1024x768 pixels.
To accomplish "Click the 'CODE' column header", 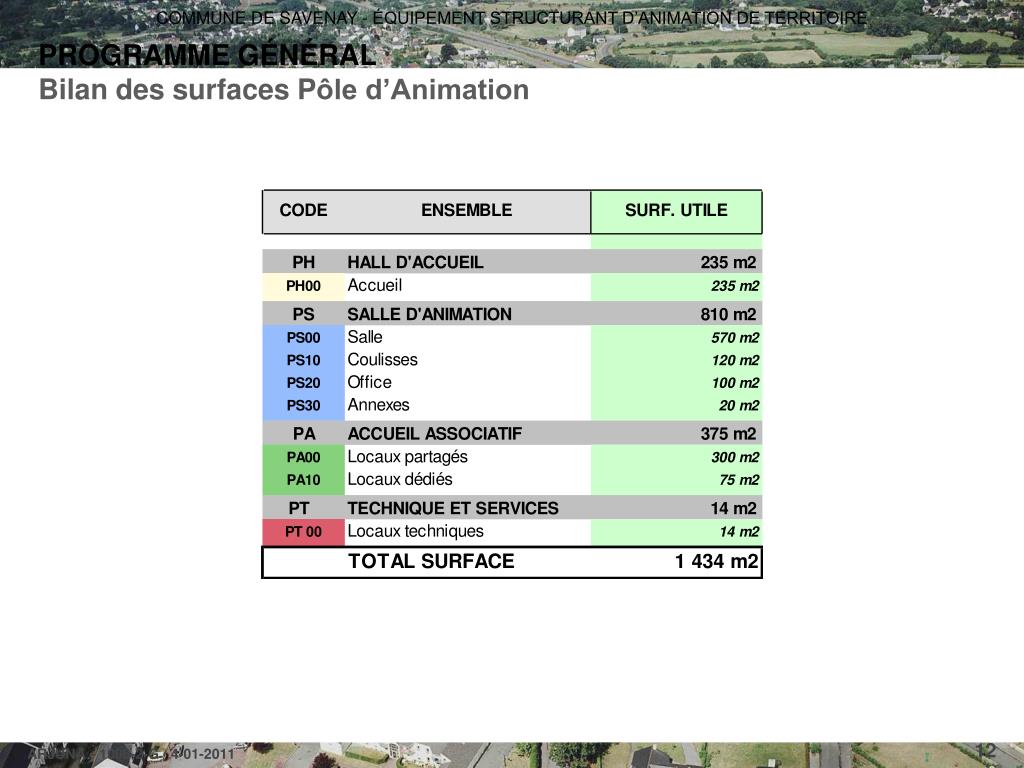I will point(303,210).
